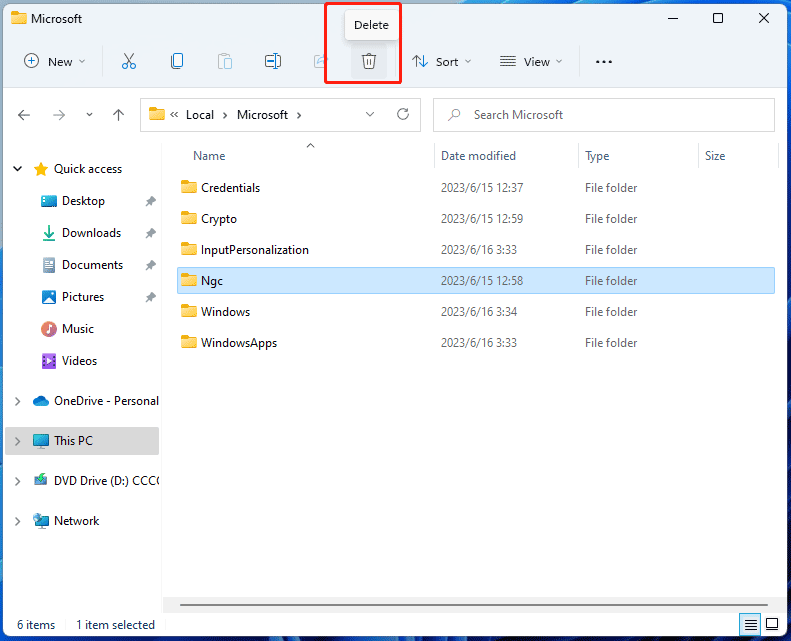Expand the Network tree node
Screen dimensions: 791x641
click(18, 521)
